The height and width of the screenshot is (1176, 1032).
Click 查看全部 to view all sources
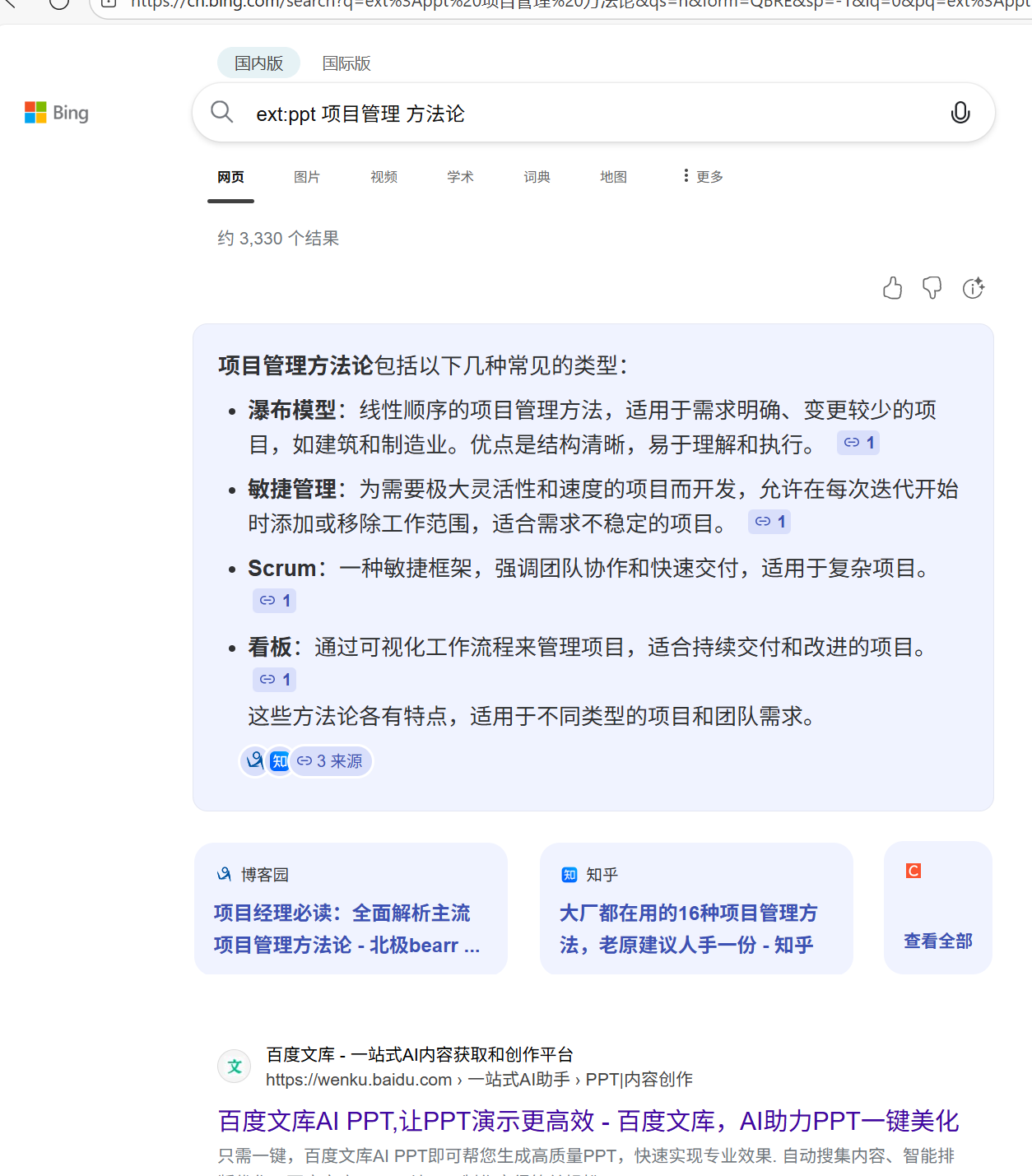click(938, 941)
